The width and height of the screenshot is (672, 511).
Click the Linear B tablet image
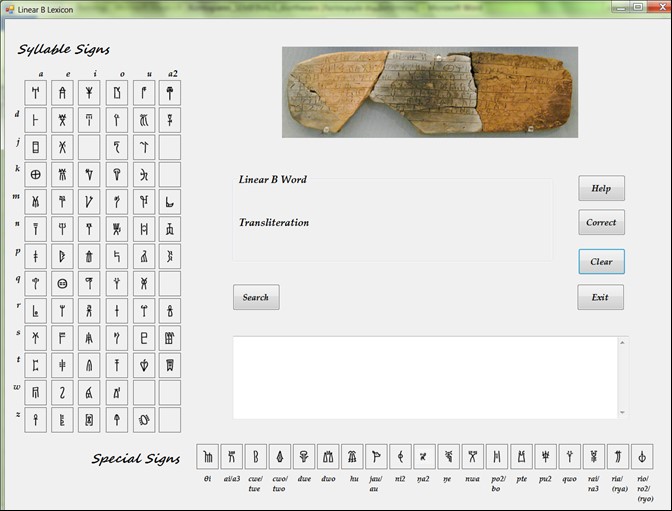click(430, 92)
